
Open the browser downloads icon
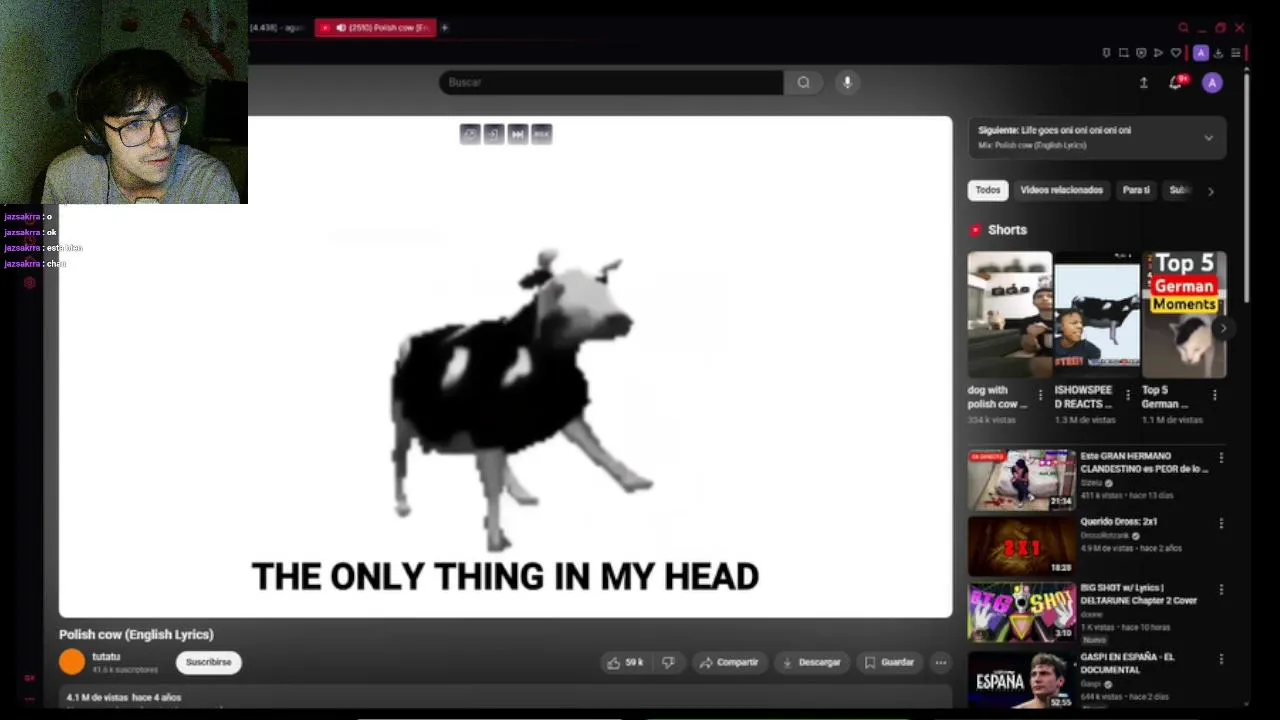pyautogui.click(x=1218, y=53)
